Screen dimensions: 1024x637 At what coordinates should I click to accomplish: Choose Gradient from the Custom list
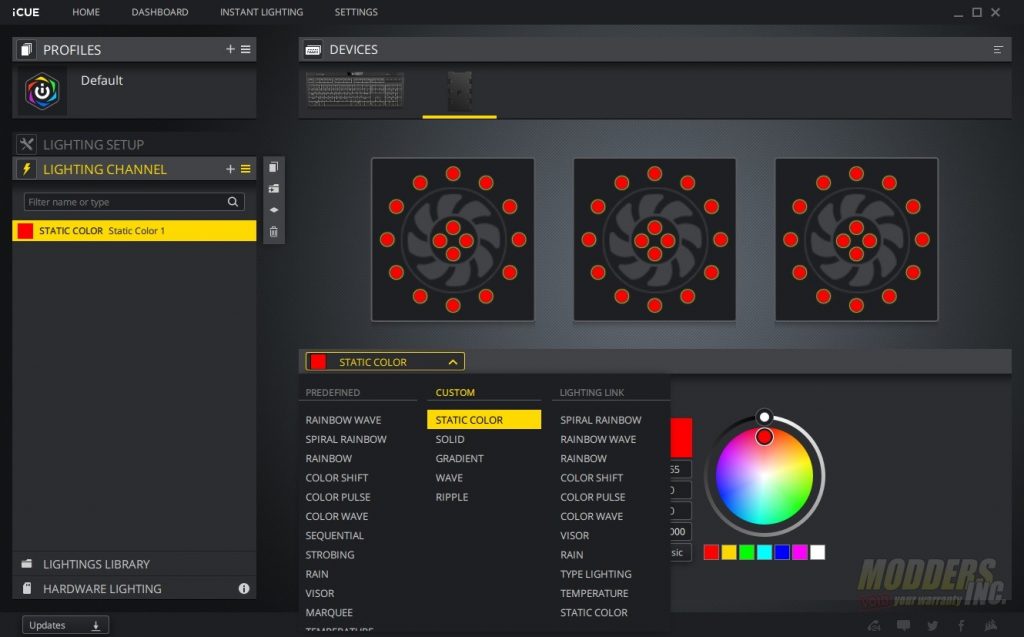tap(460, 459)
